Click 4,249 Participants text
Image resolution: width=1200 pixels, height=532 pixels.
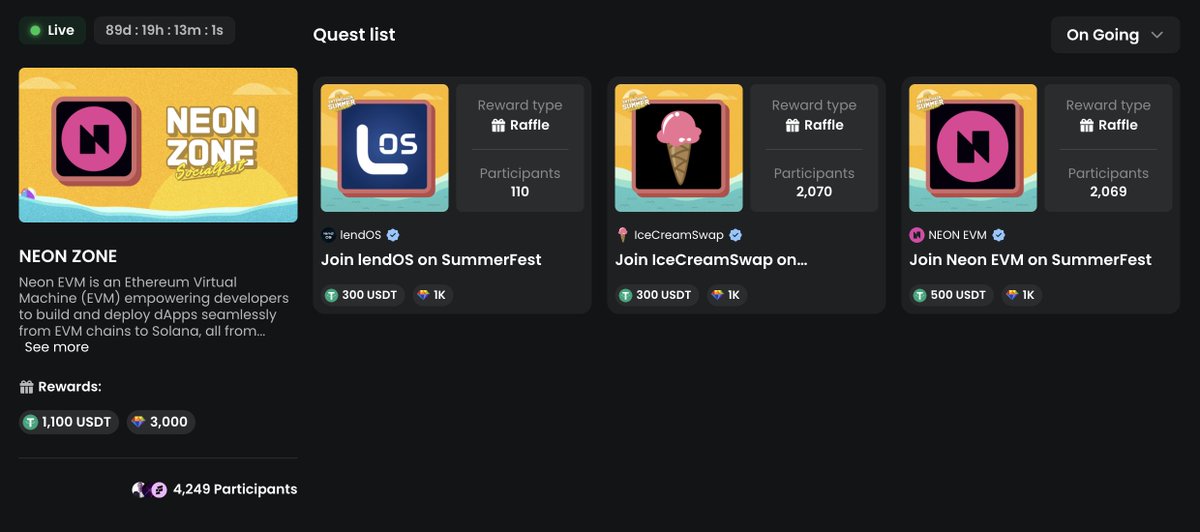pyautogui.click(x=235, y=490)
